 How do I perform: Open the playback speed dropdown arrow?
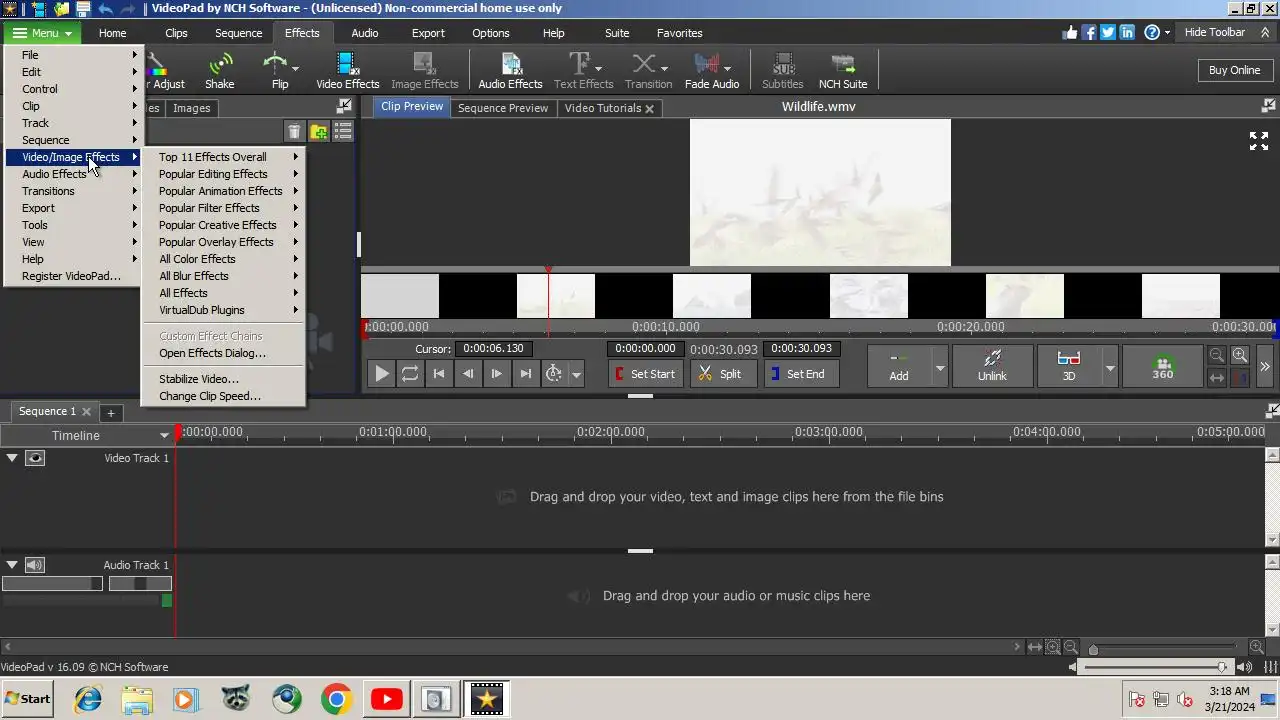(x=576, y=375)
